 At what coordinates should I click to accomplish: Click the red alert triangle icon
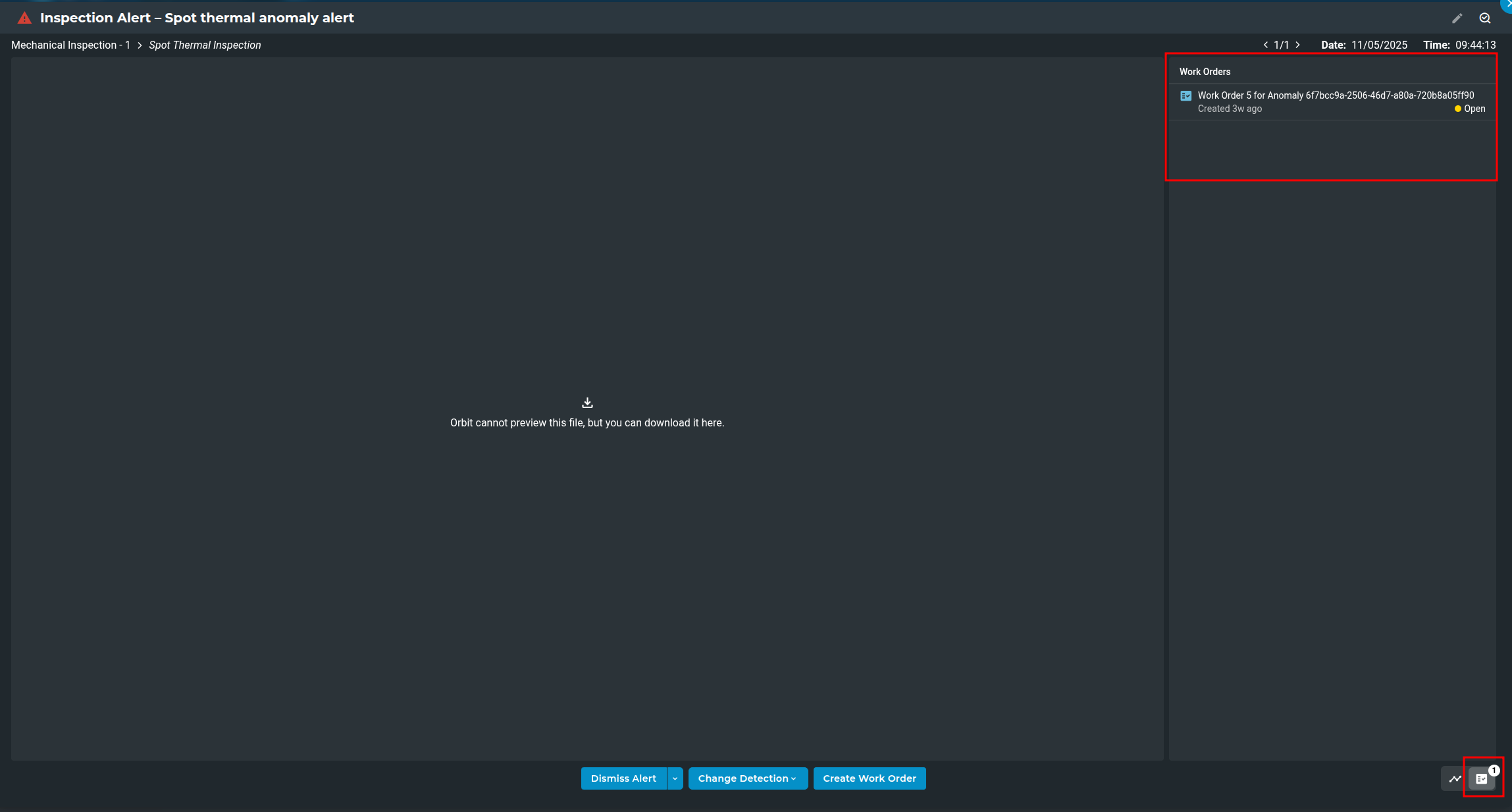(24, 18)
